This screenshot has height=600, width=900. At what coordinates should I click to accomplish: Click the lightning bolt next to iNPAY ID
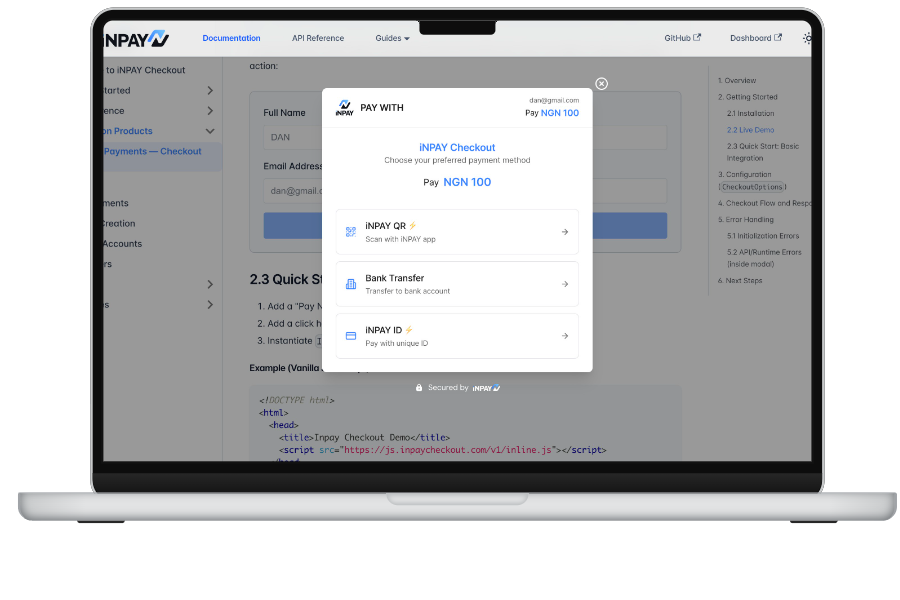[x=409, y=330]
